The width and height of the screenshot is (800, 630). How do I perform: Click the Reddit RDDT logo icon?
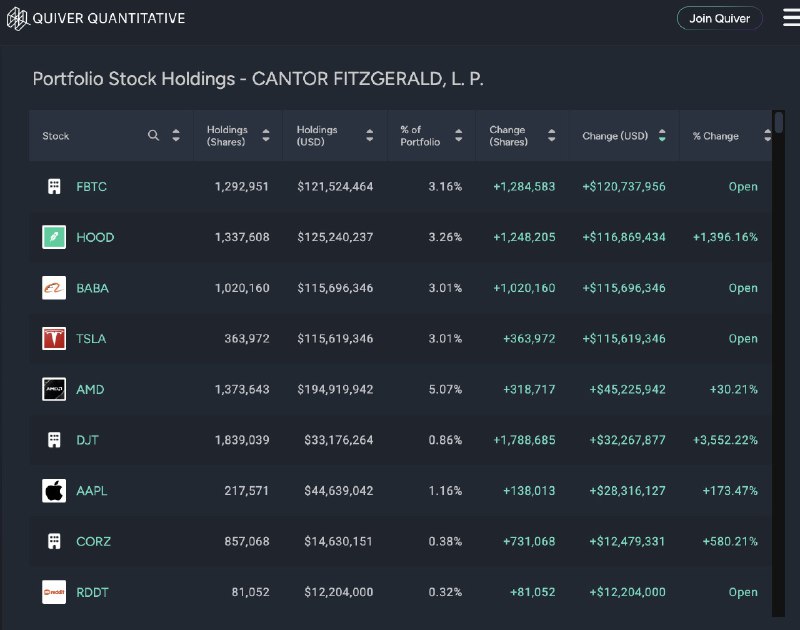(x=54, y=592)
